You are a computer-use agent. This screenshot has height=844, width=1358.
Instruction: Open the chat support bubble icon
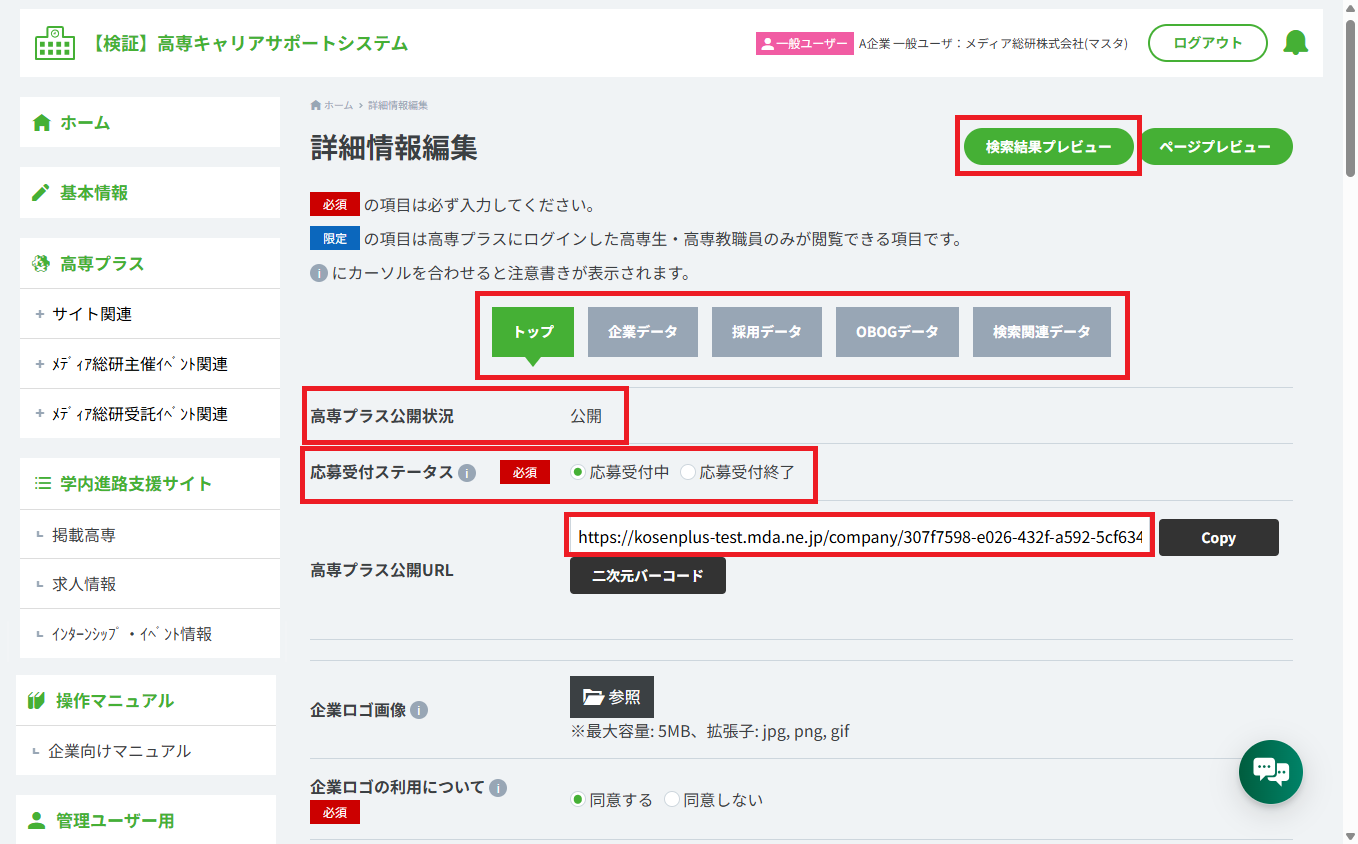[x=1271, y=771]
